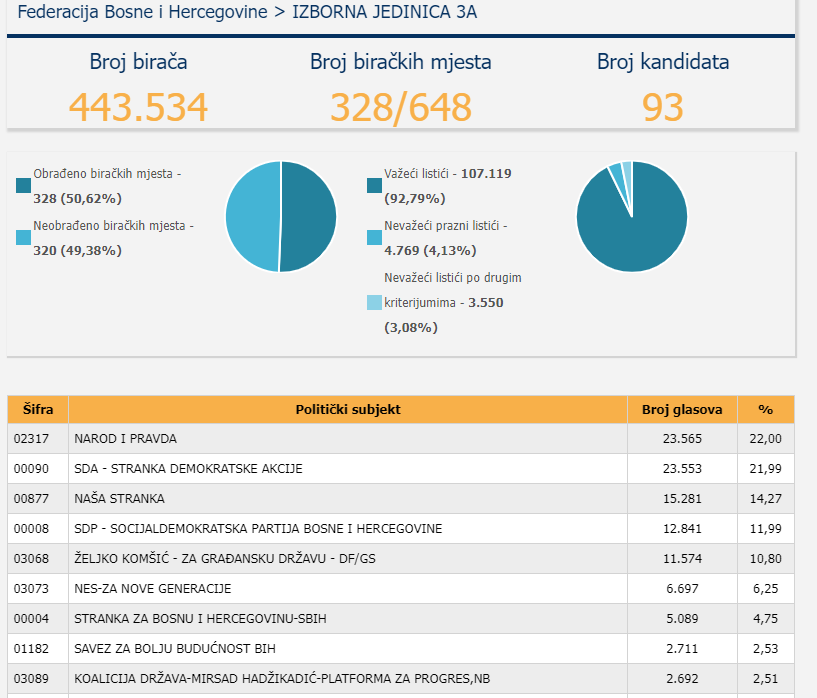Click the Federacija Bosne i Hercegovine breadcrumb
817x698 pixels.
(142, 11)
